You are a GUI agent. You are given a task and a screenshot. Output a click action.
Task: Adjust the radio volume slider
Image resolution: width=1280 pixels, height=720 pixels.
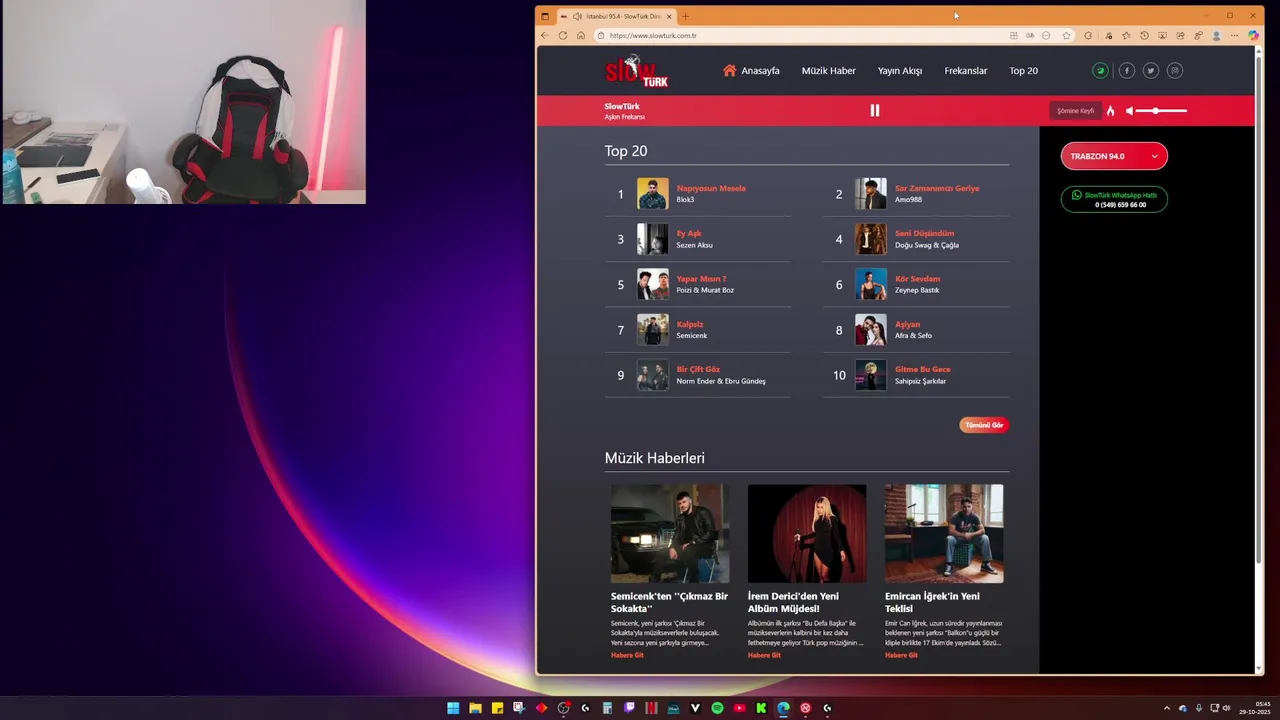tap(1162, 111)
